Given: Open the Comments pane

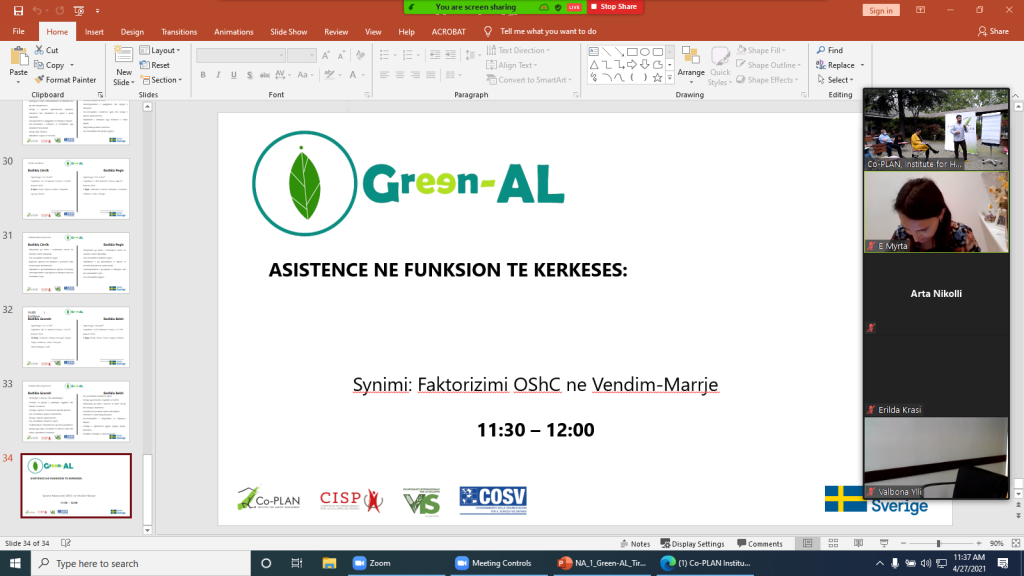Looking at the screenshot, I should point(760,543).
